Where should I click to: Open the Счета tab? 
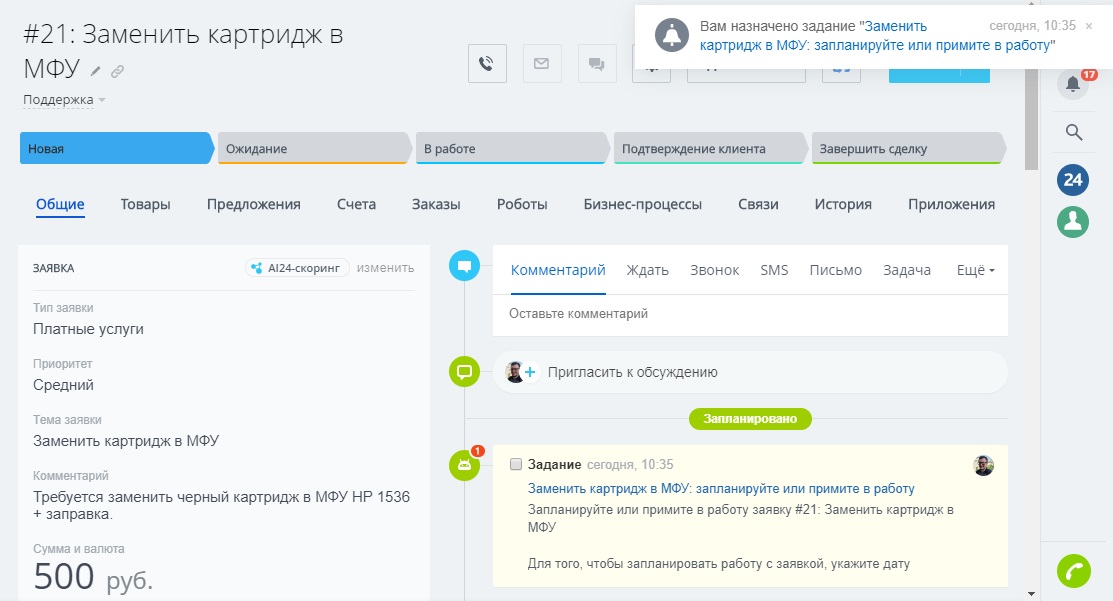[x=356, y=204]
